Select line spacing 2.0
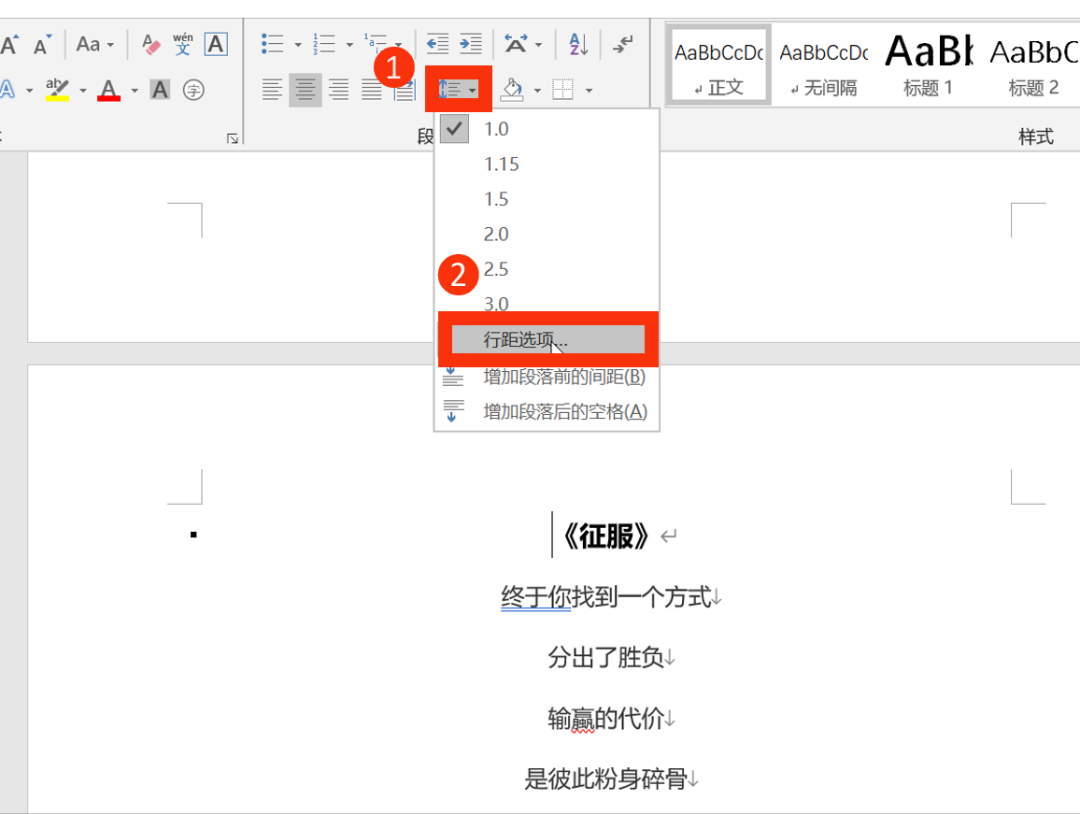 pyautogui.click(x=547, y=234)
